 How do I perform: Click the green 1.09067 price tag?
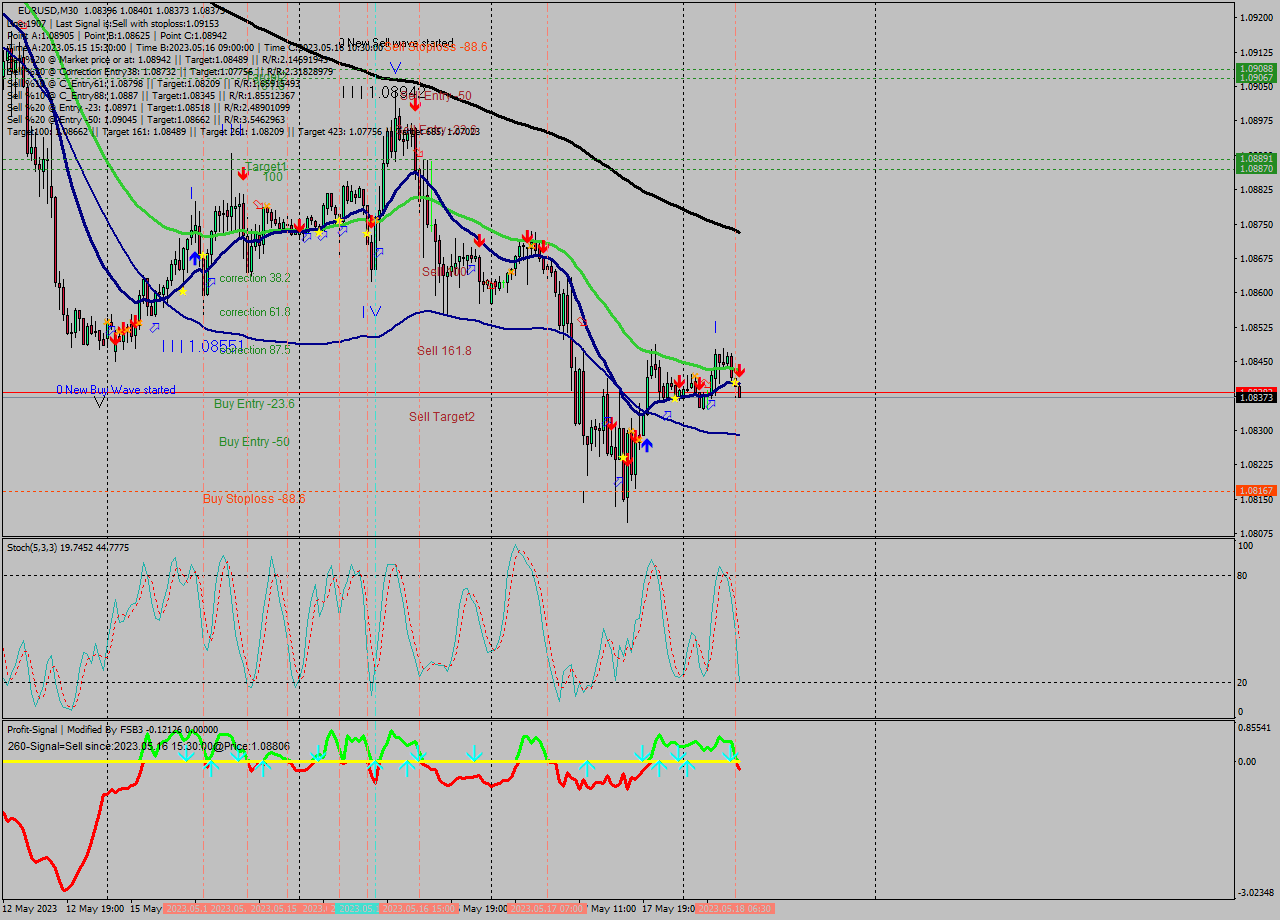click(x=1255, y=78)
